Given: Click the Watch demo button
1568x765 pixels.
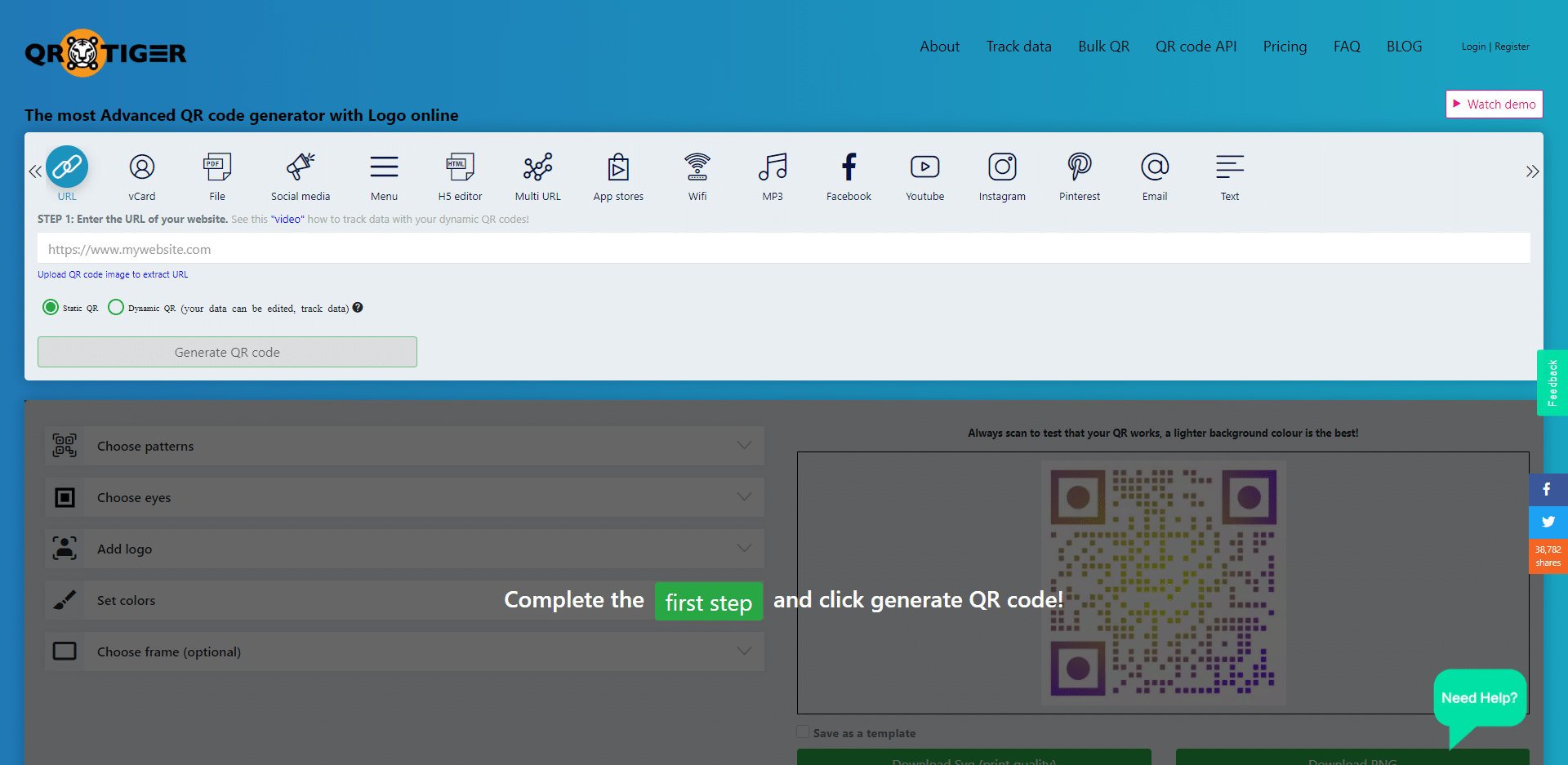Looking at the screenshot, I should [x=1494, y=104].
